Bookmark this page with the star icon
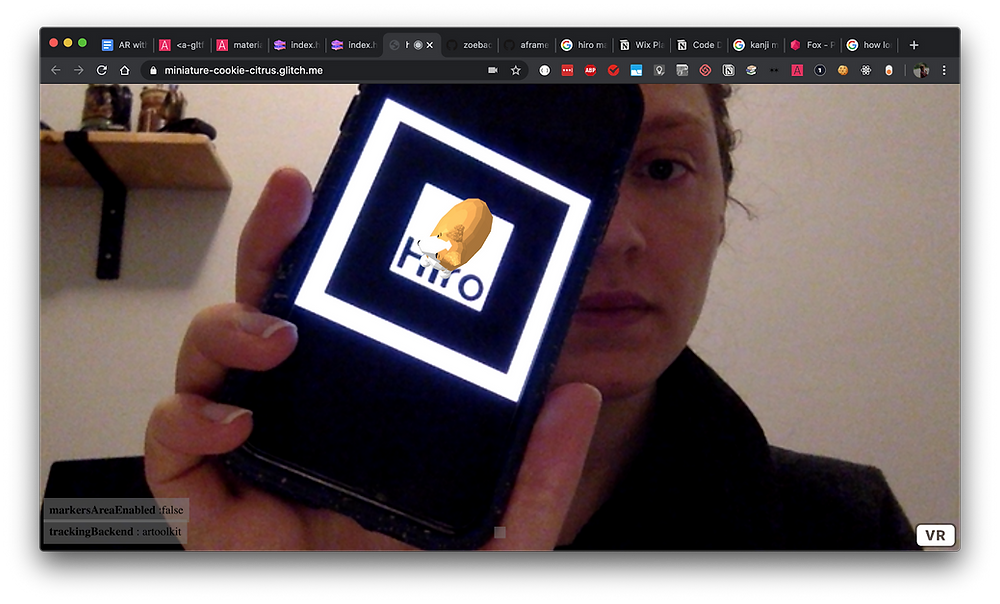This screenshot has height=604, width=1000. coord(515,70)
